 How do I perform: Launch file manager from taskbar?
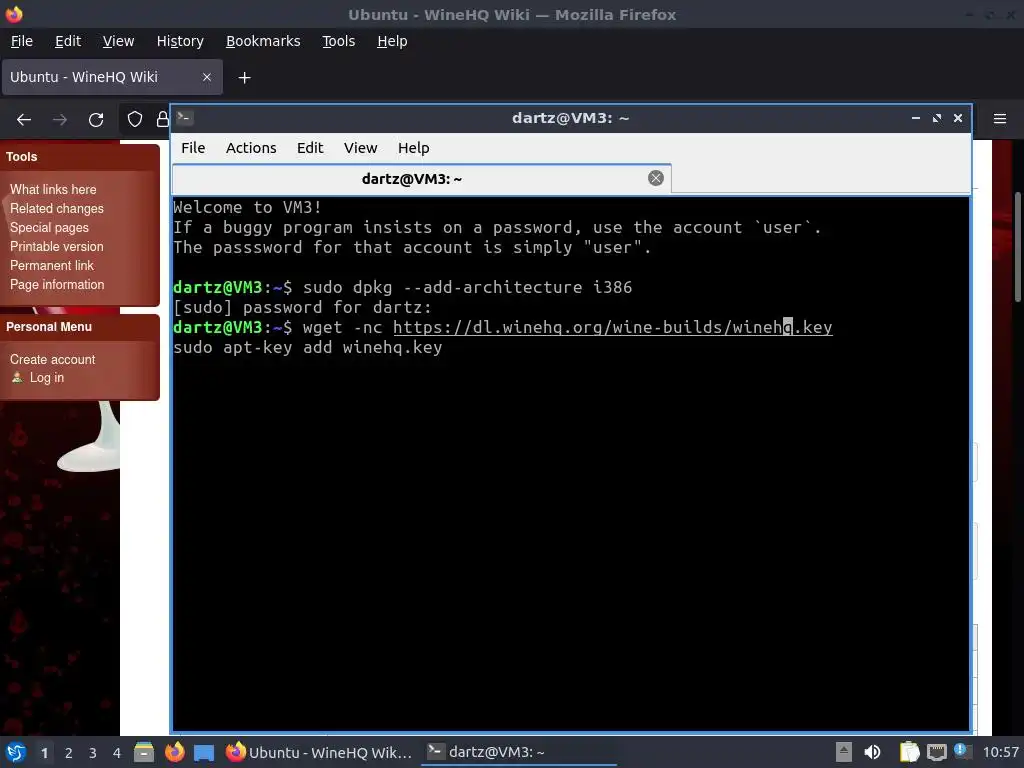point(144,752)
